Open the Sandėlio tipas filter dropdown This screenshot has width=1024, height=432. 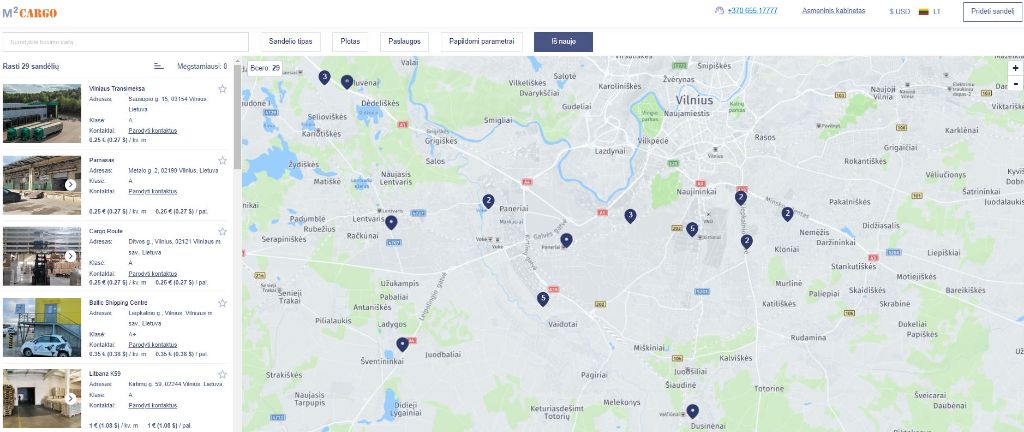(x=291, y=42)
